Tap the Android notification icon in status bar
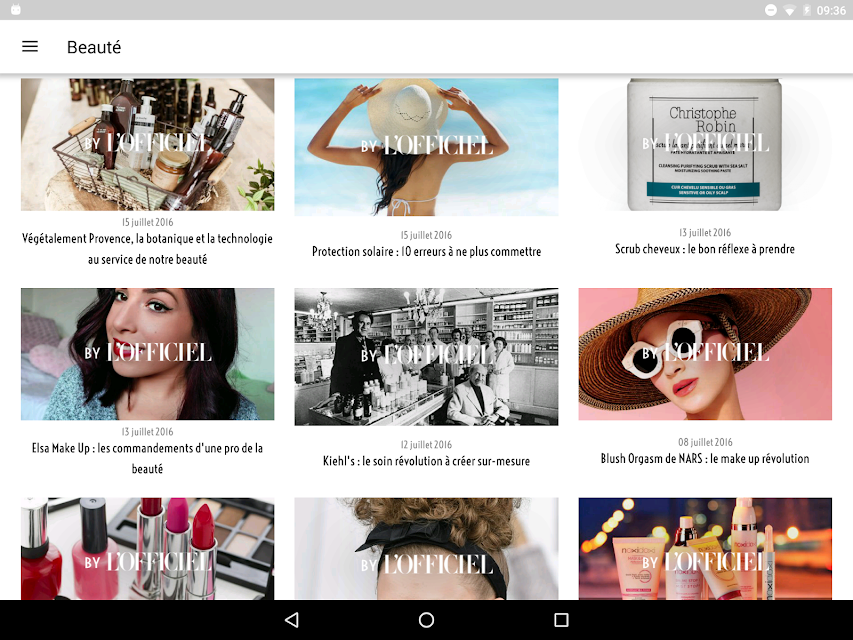 (x=16, y=10)
